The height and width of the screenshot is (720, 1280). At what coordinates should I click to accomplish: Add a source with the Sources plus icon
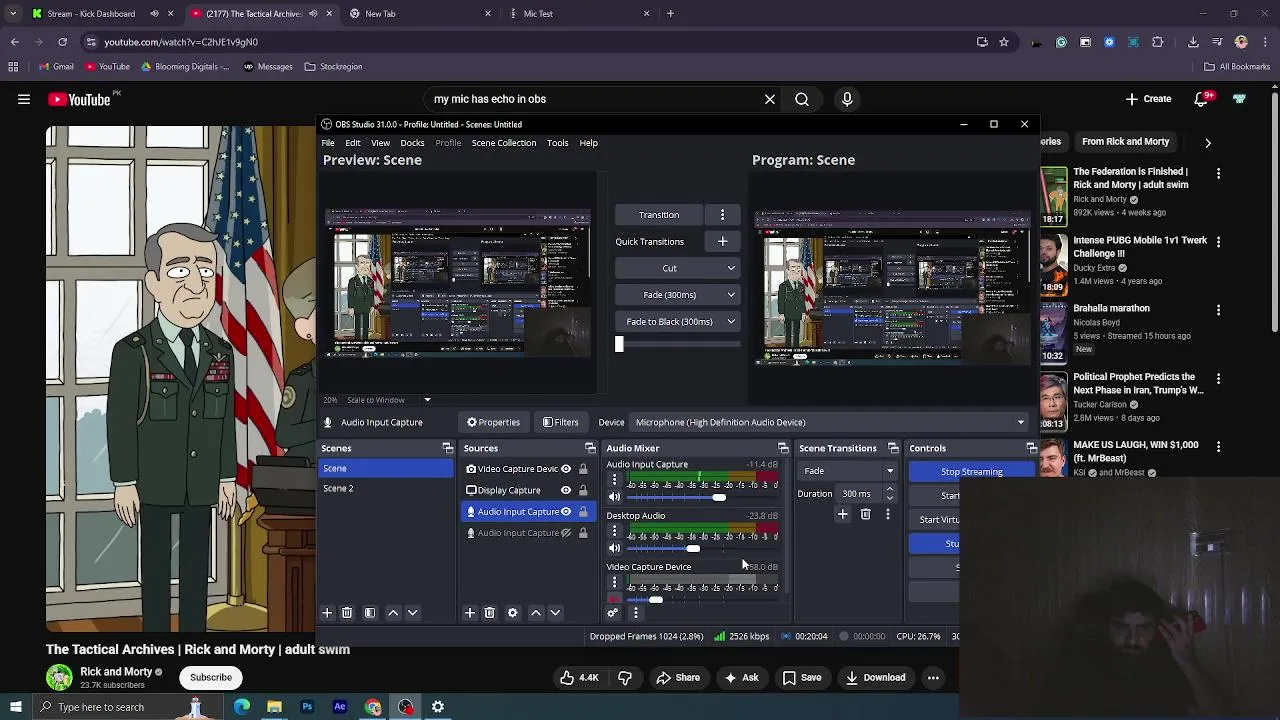470,612
